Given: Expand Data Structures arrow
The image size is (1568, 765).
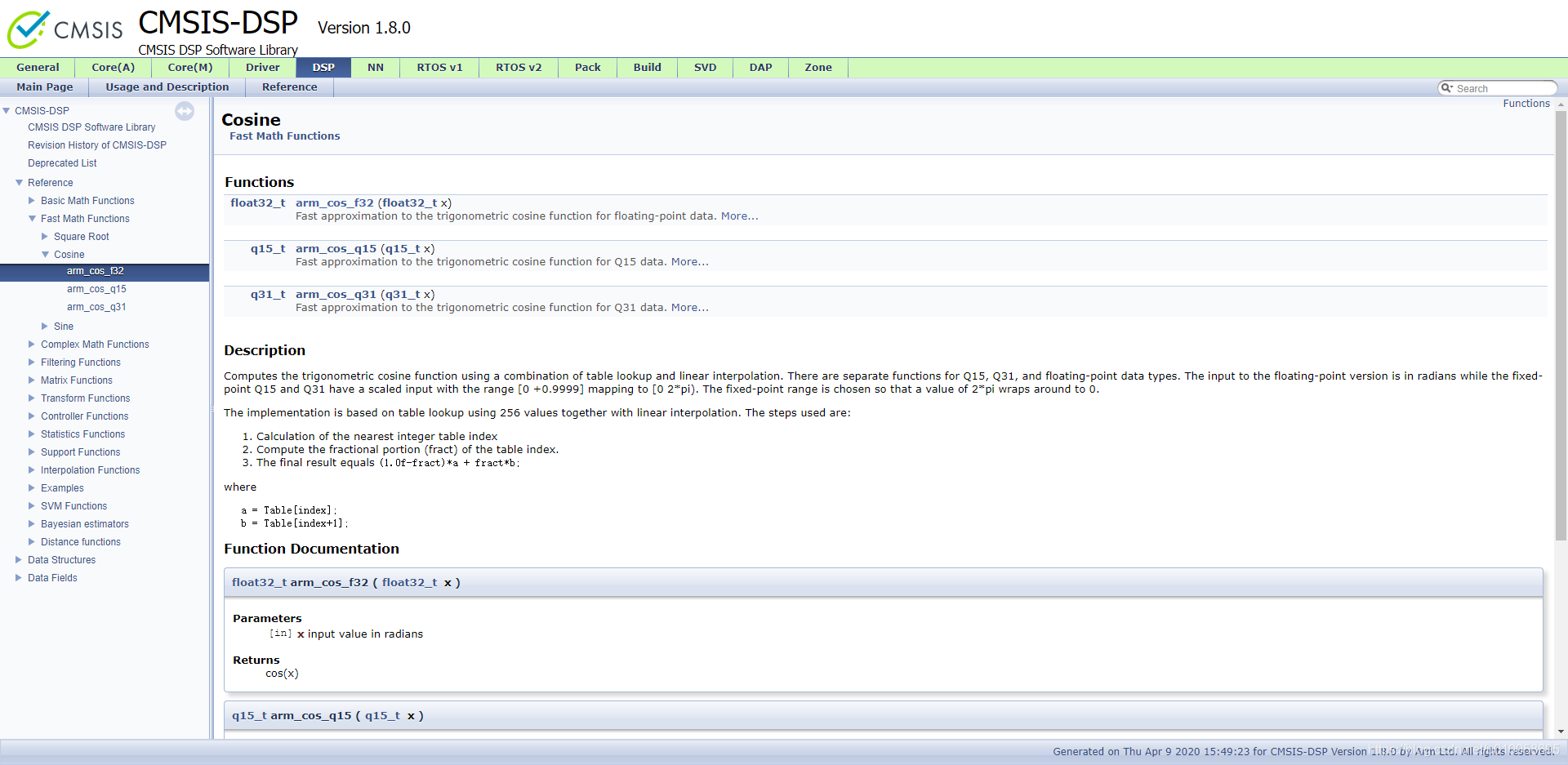Looking at the screenshot, I should 19,560.
